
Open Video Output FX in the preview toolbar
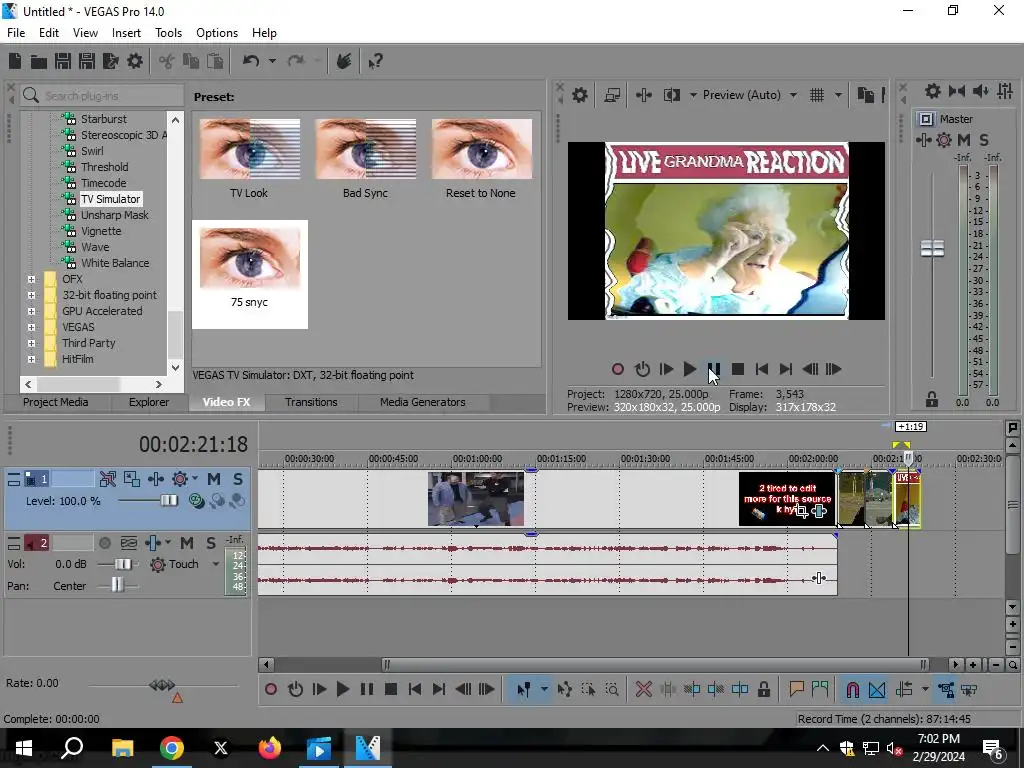[643, 95]
